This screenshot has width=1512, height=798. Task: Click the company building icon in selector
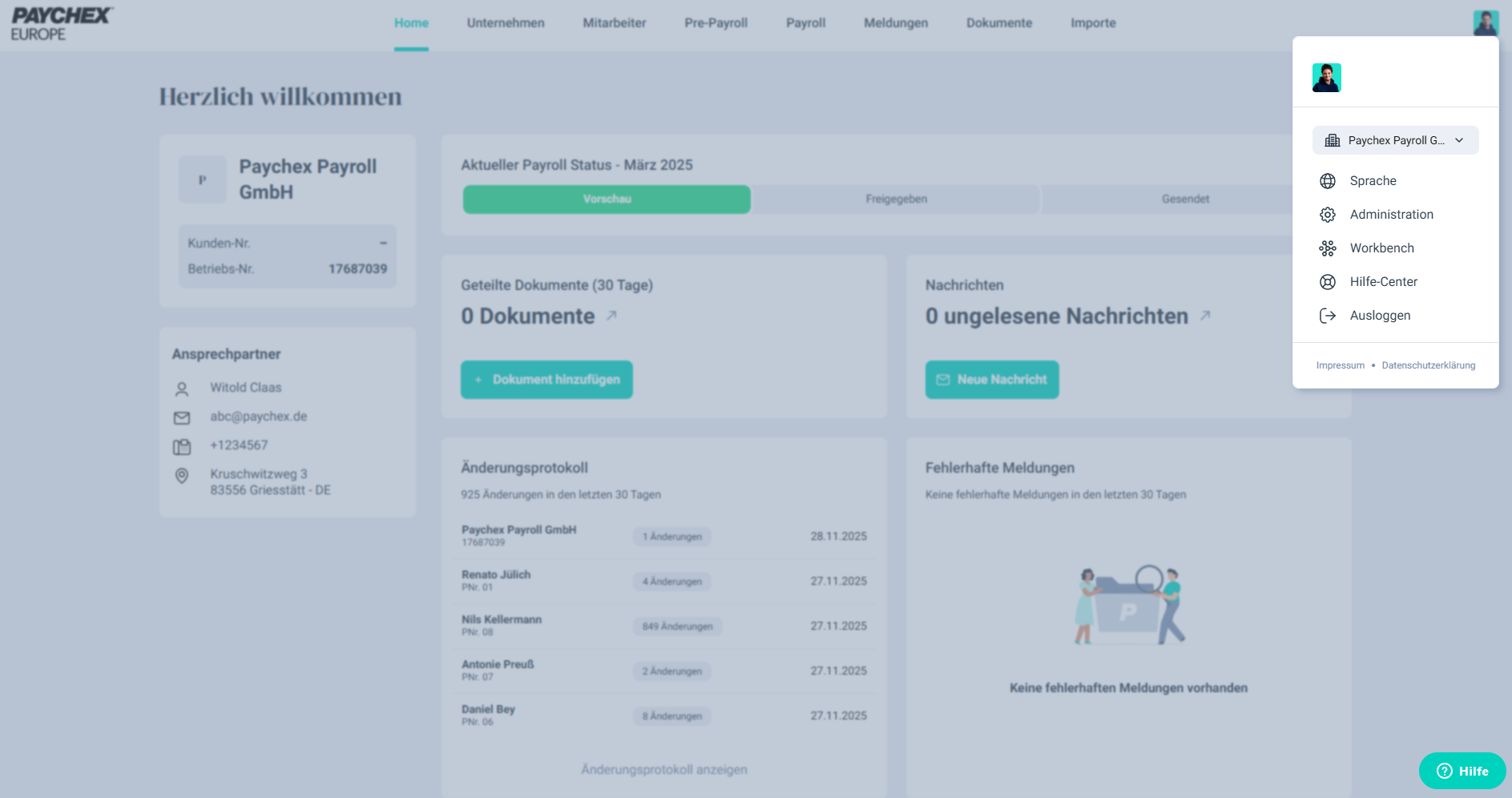pos(1333,140)
